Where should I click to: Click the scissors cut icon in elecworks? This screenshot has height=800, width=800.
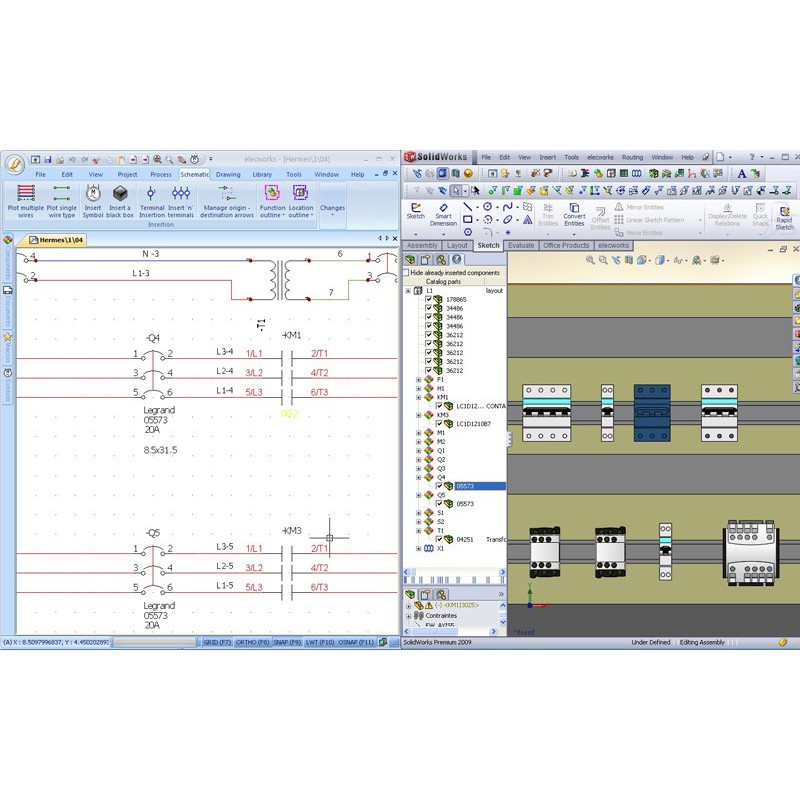pyautogui.click(x=96, y=160)
